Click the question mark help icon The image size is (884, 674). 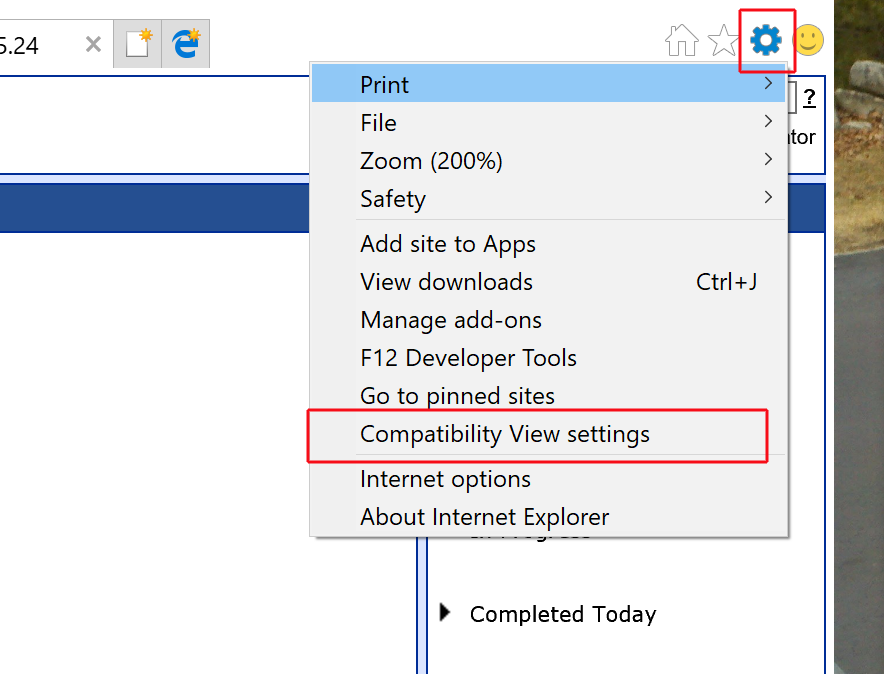coord(809,98)
